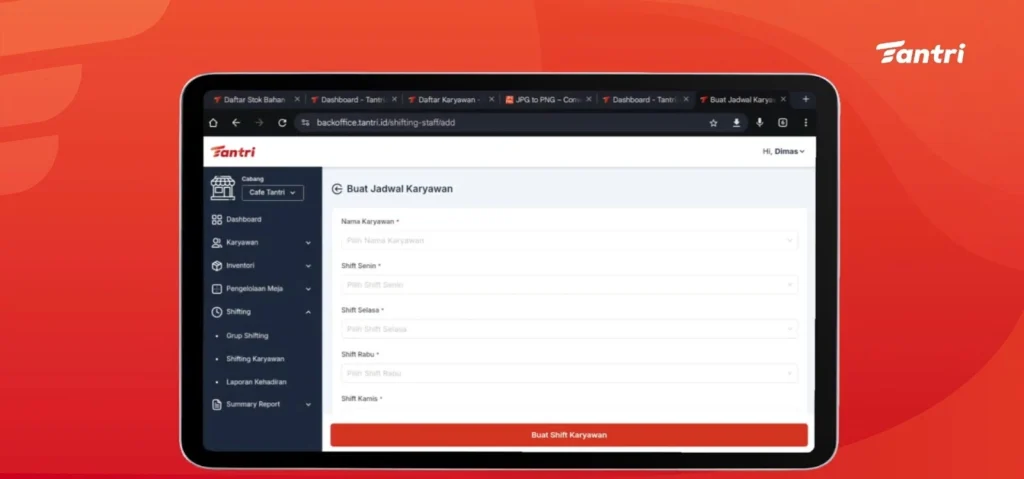Click the Tantri logo in the header

click(233, 152)
